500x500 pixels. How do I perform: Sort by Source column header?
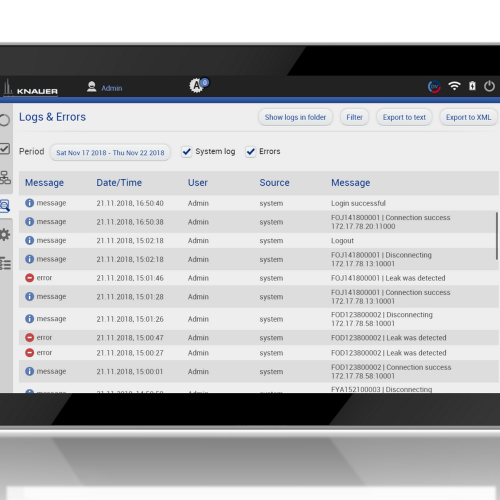[x=274, y=183]
